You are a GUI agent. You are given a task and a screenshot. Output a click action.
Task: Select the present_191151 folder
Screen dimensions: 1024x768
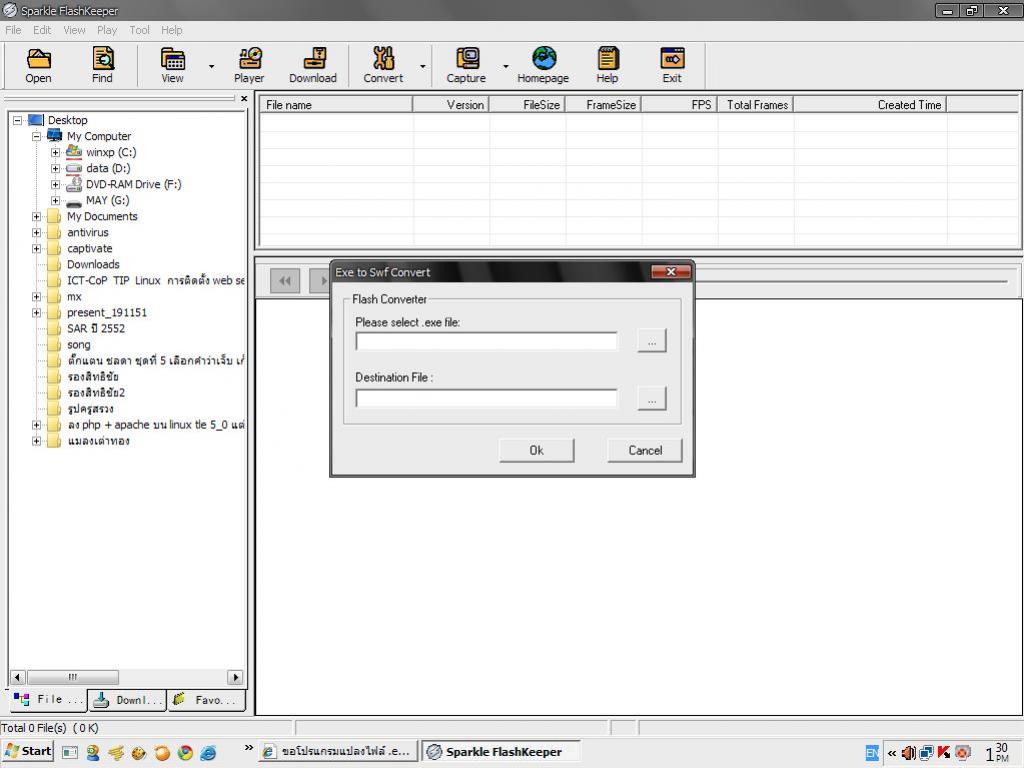pyautogui.click(x=106, y=313)
